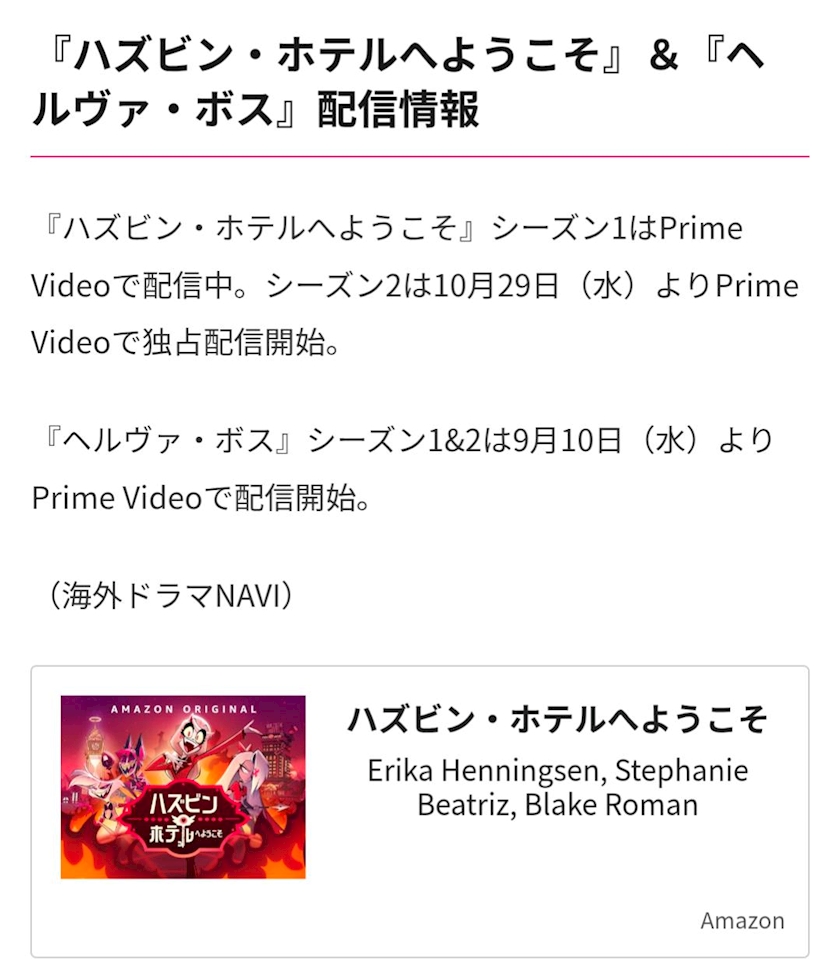
Task: Click the 『ハズビン・ホテルへようこそ』 title in heading
Action: pos(335,55)
